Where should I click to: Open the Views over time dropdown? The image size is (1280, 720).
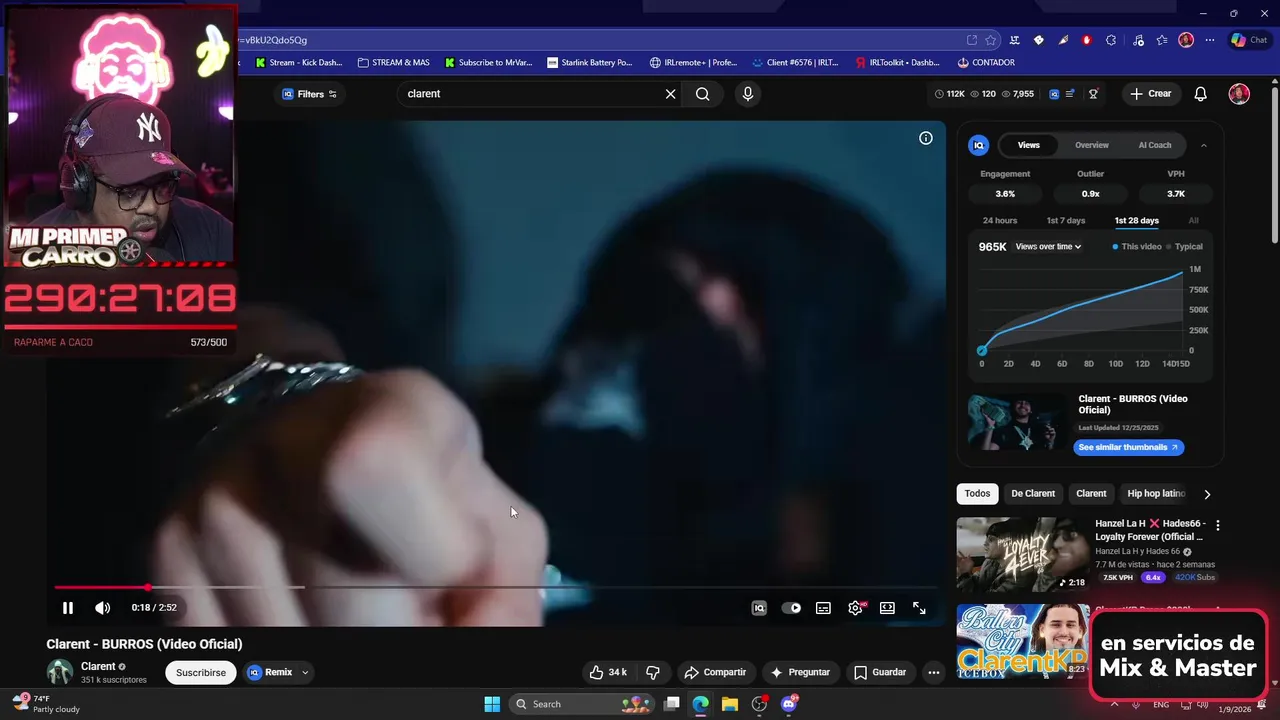[1048, 247]
